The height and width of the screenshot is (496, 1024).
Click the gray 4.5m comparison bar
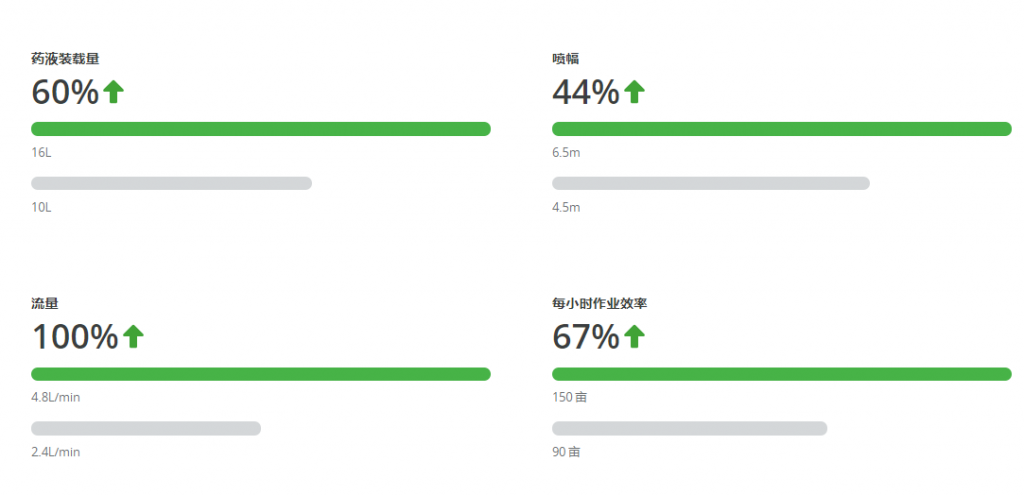711,183
